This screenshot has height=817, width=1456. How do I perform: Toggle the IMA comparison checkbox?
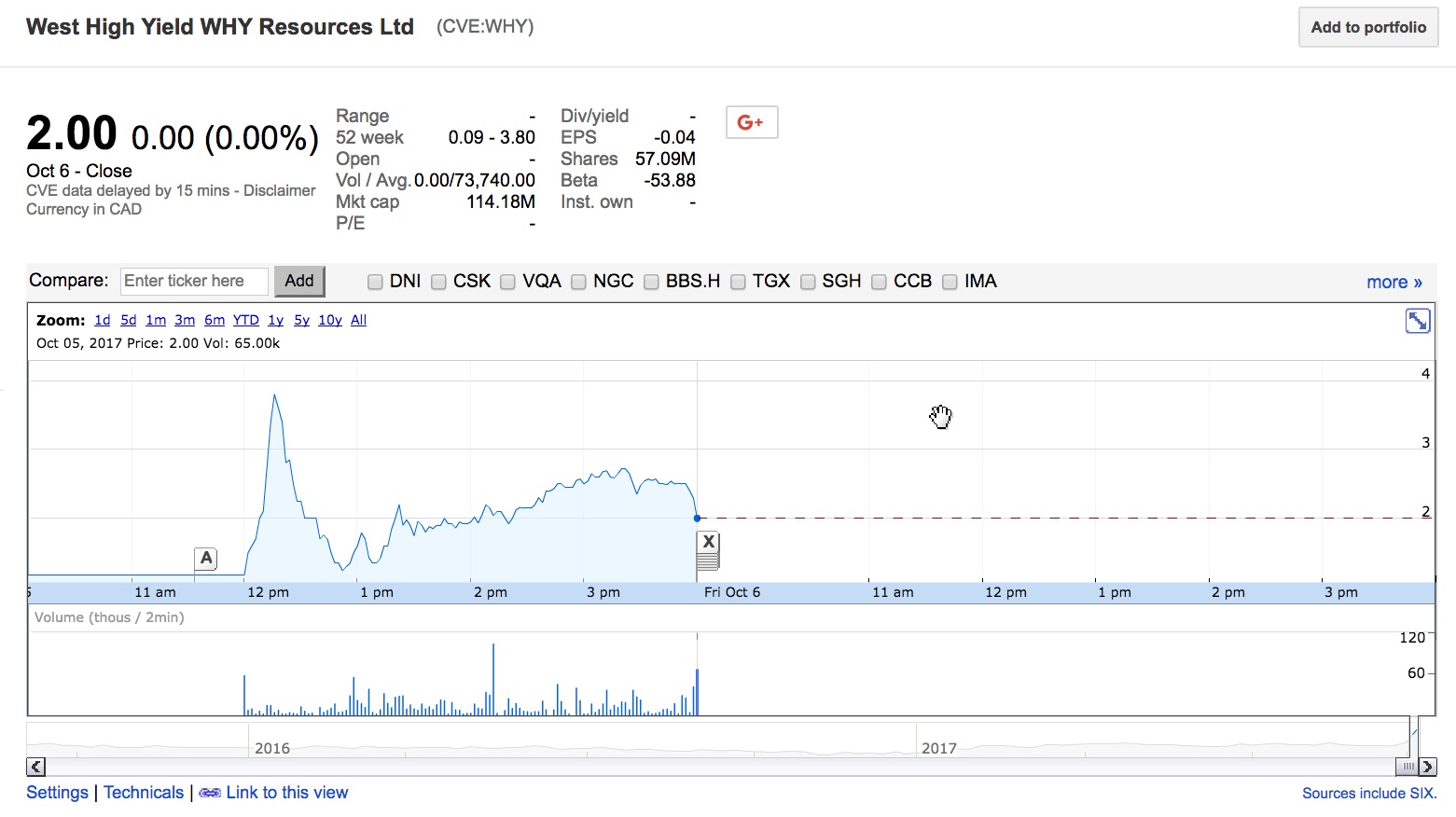tap(950, 282)
